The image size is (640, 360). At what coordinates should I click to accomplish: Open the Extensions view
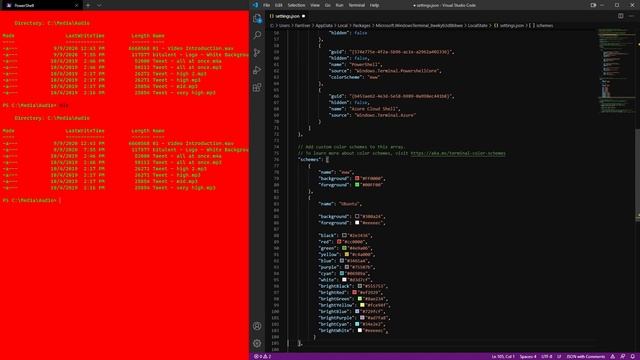coord(257,87)
